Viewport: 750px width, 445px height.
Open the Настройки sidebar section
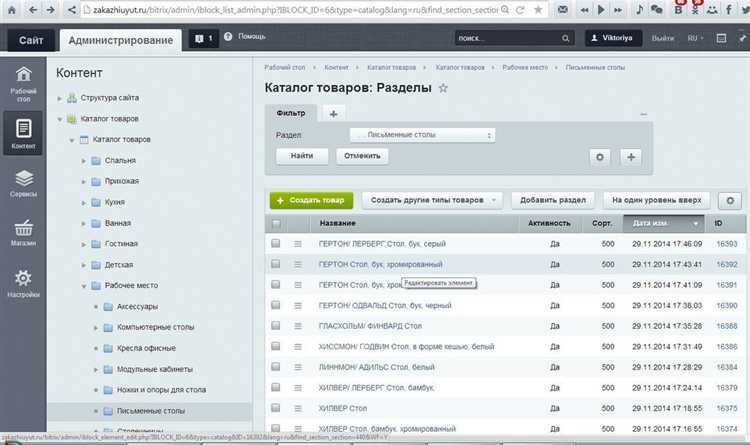point(23,283)
